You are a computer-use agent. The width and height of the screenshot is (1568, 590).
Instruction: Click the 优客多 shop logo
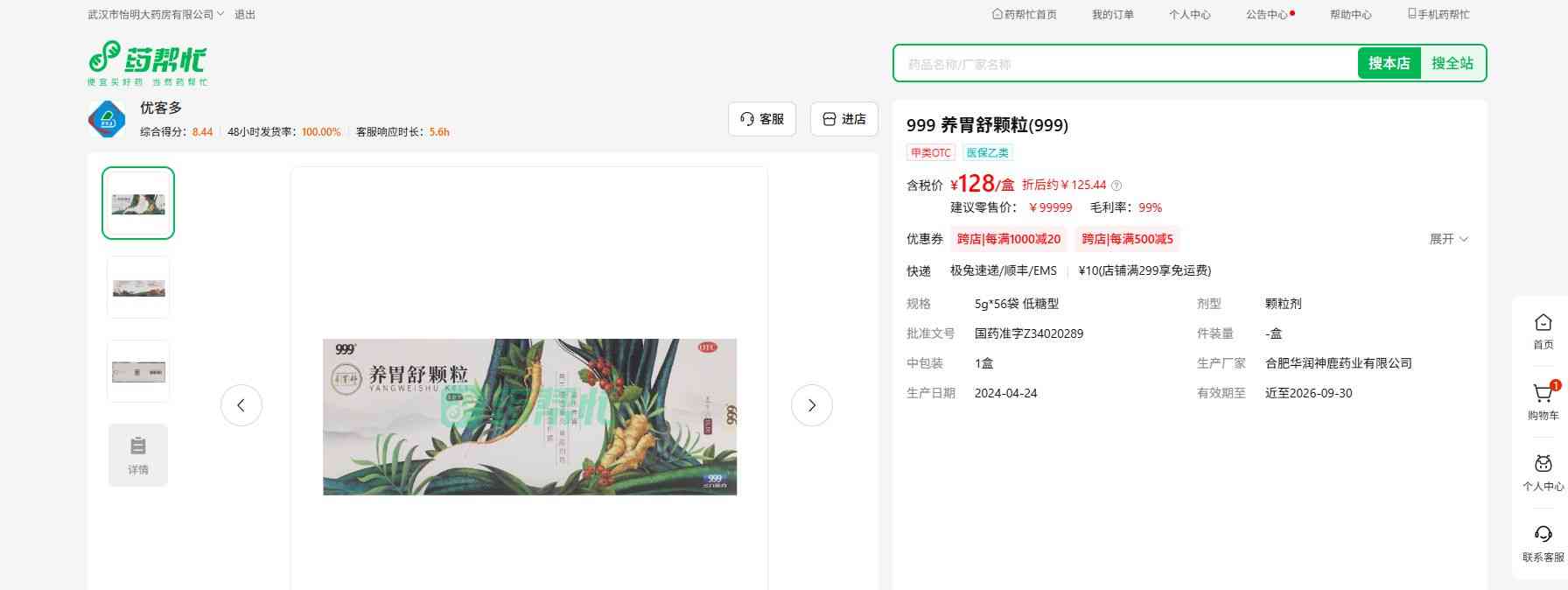click(x=107, y=119)
